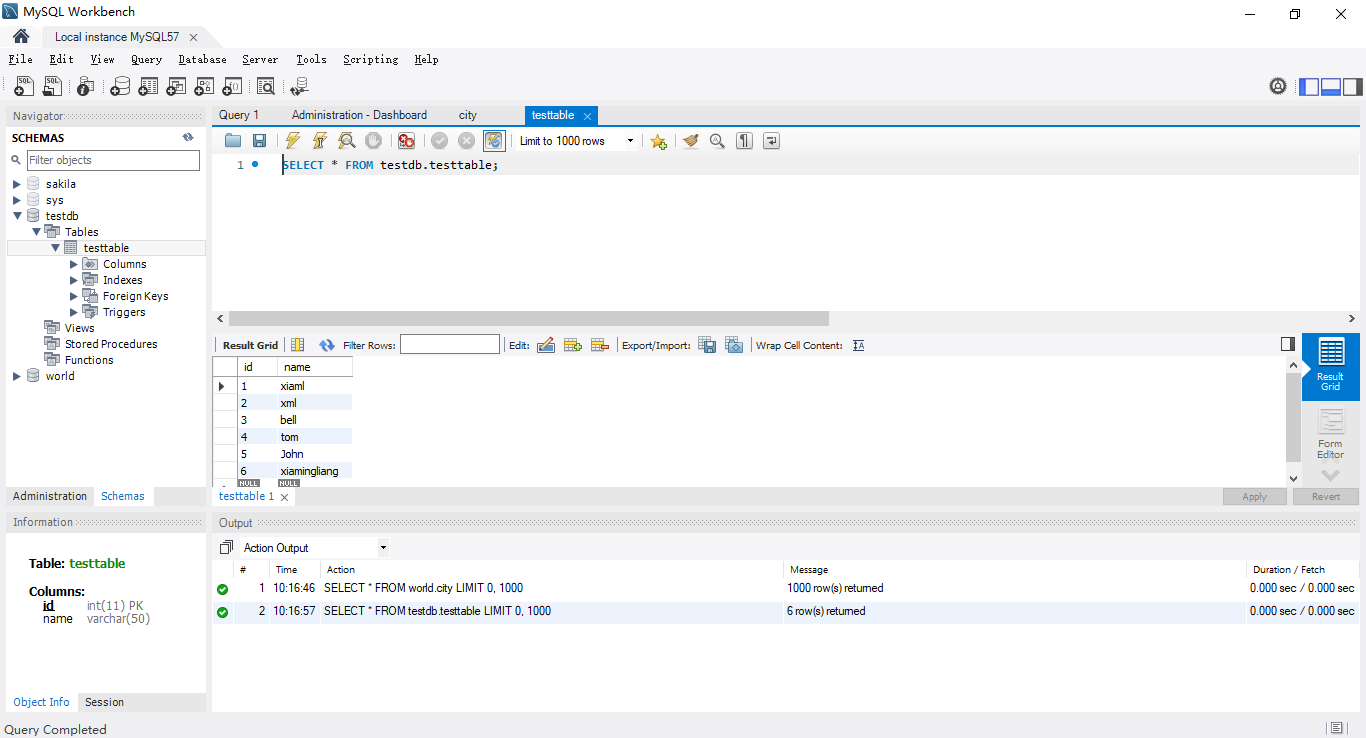
Task: Expand the Columns node
Action: pyautogui.click(x=74, y=264)
